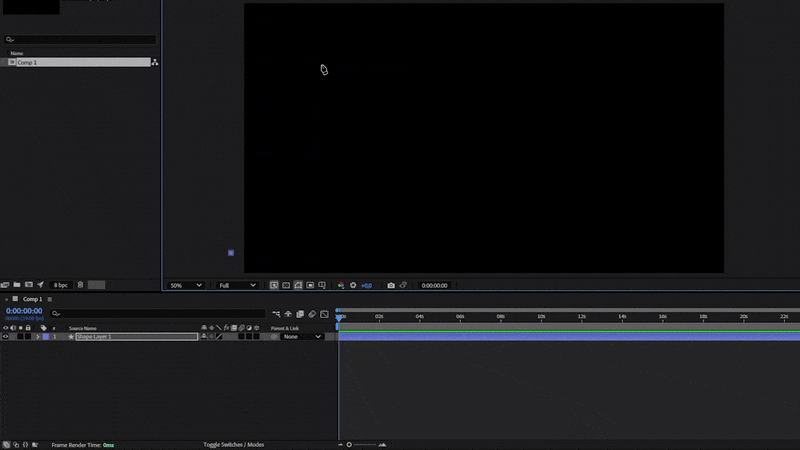Open the Interpret Footage icon in Project panel
Image resolution: width=800 pixels, height=450 pixels.
point(5,285)
